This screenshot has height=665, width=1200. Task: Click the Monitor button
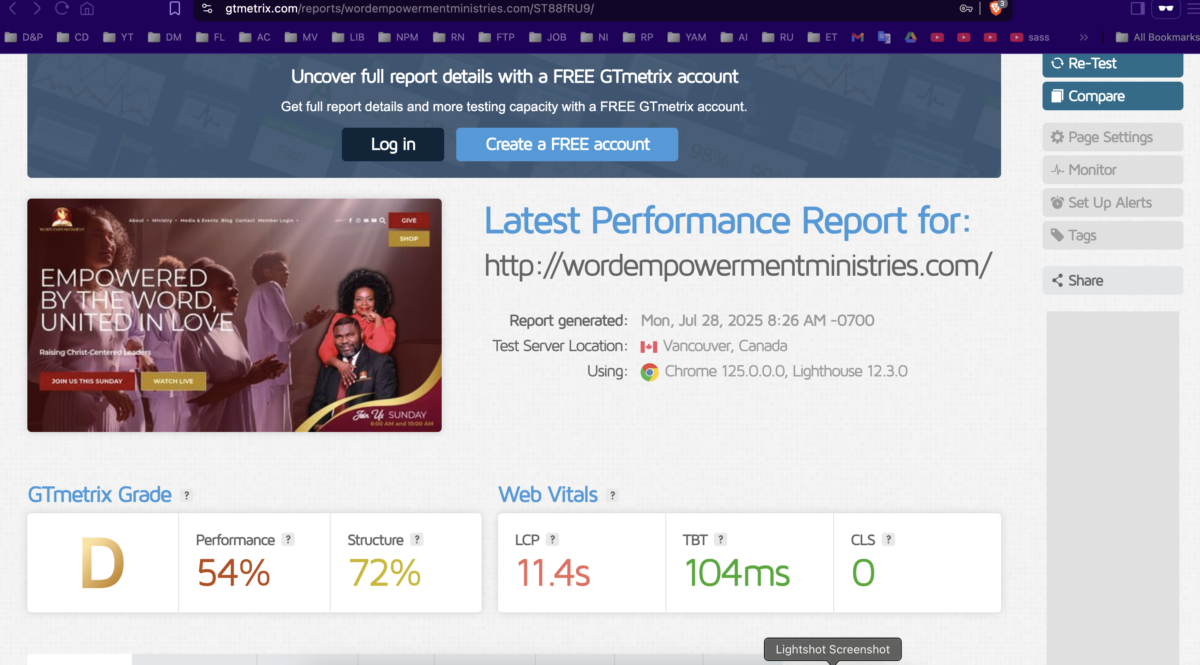[x=1112, y=170]
